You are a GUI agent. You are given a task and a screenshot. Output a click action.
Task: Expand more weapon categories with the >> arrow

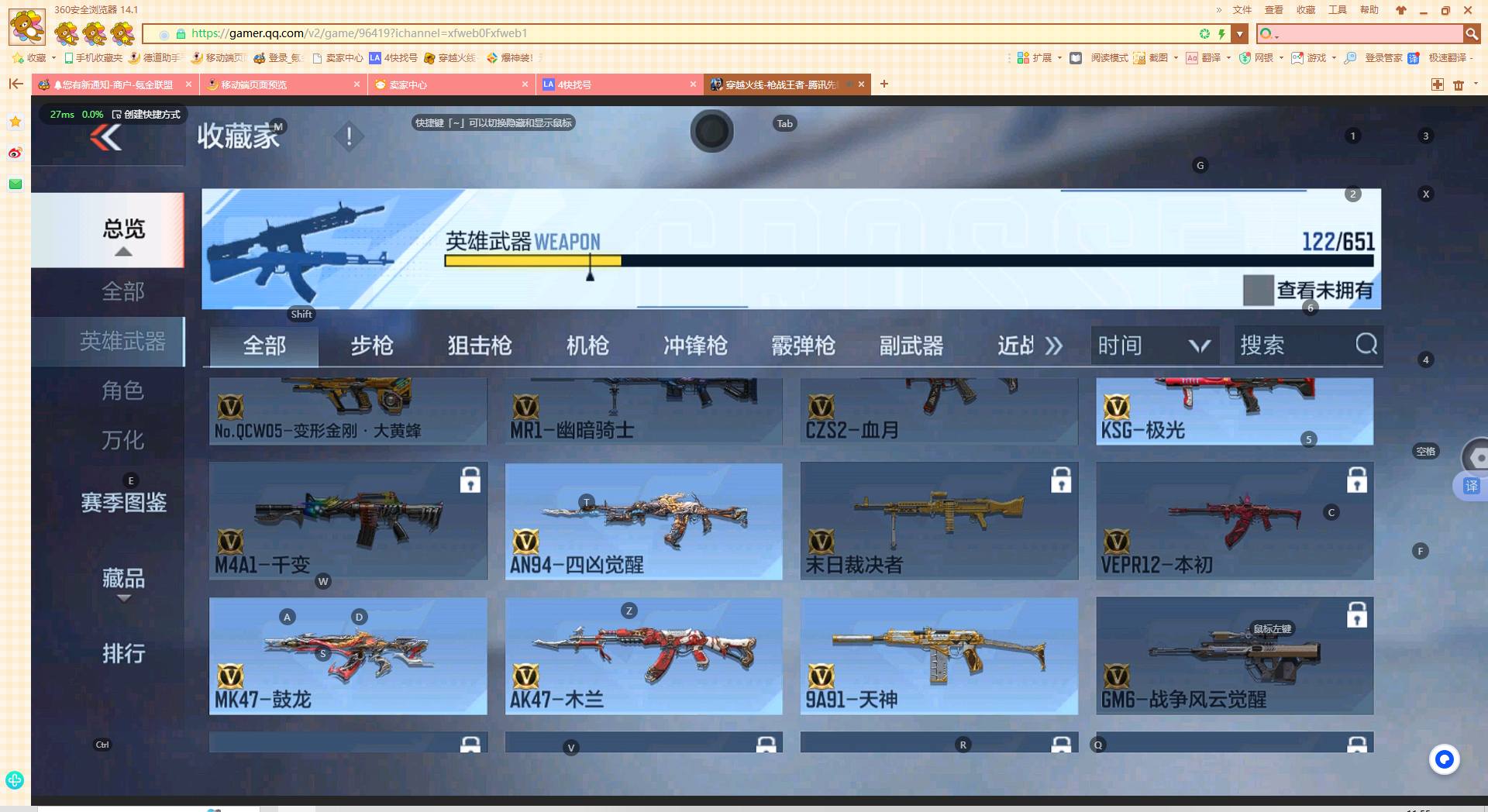coord(1055,346)
